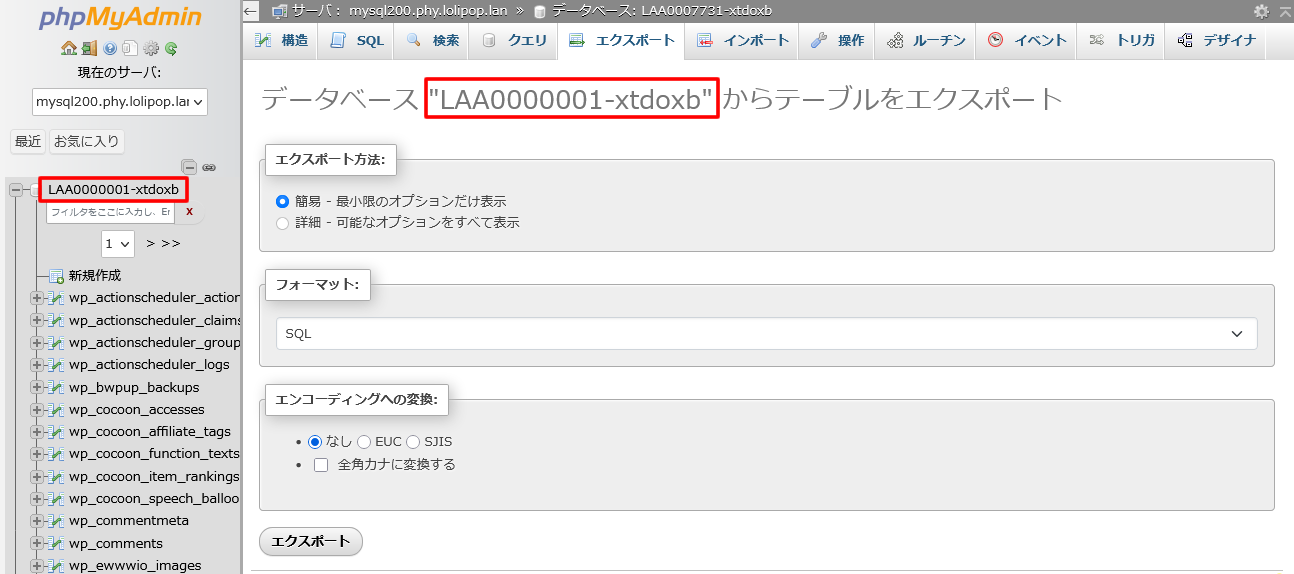Image resolution: width=1294 pixels, height=574 pixels.
Task: Click the green reload navigation panel icon
Action: tap(171, 48)
